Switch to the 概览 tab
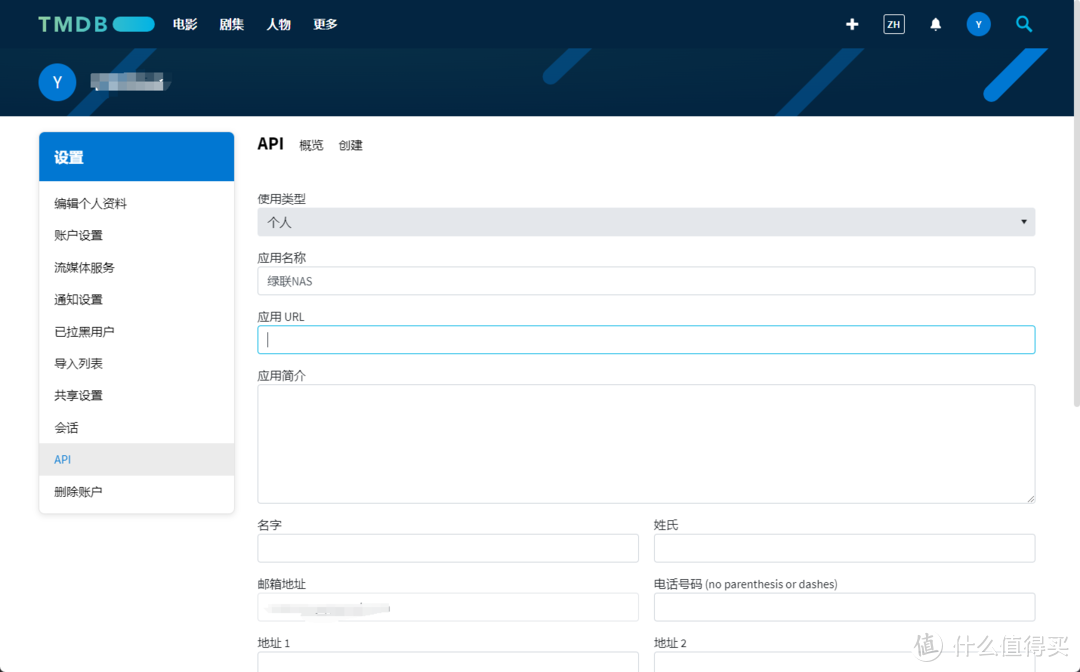The image size is (1080, 672). (311, 144)
